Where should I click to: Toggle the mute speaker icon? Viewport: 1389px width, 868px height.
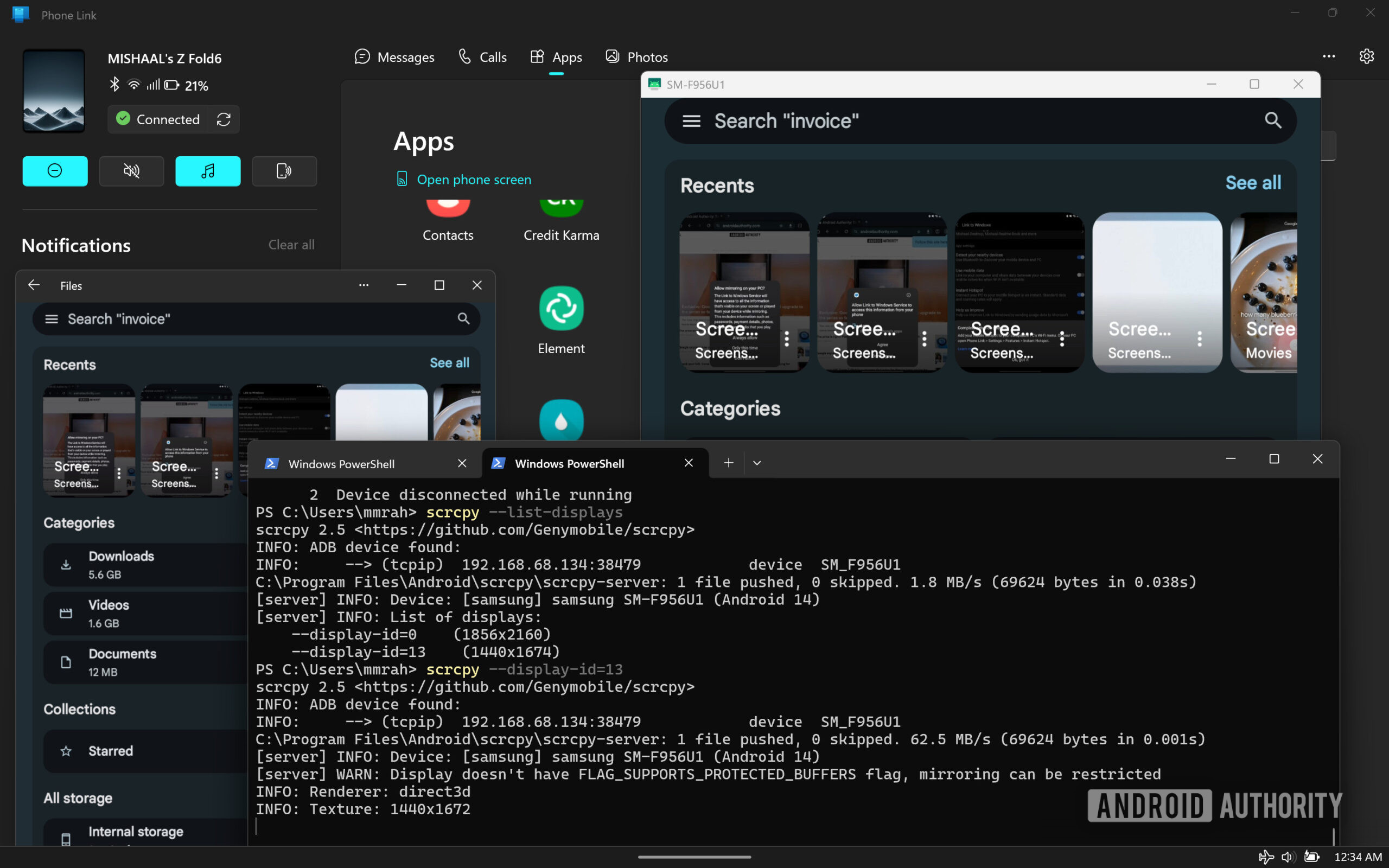click(x=131, y=171)
